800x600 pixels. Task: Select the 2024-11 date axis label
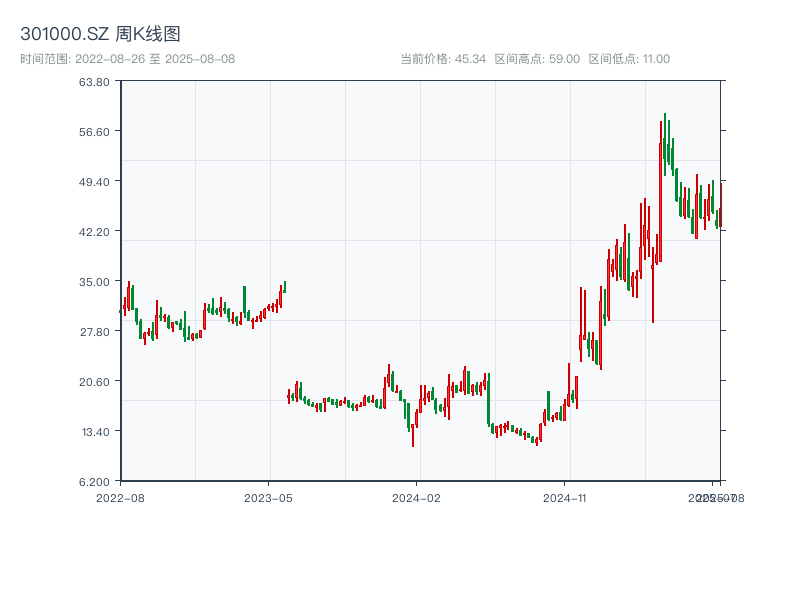click(564, 497)
